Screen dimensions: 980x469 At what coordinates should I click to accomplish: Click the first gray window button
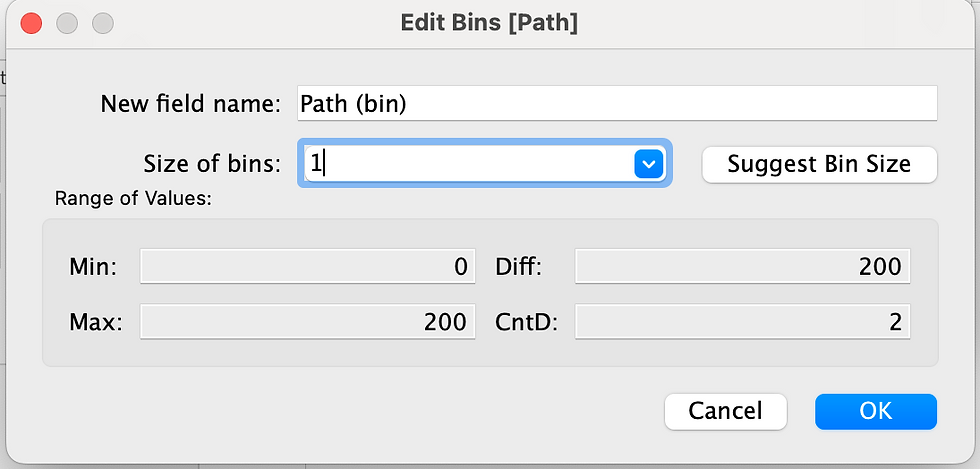coord(67,24)
